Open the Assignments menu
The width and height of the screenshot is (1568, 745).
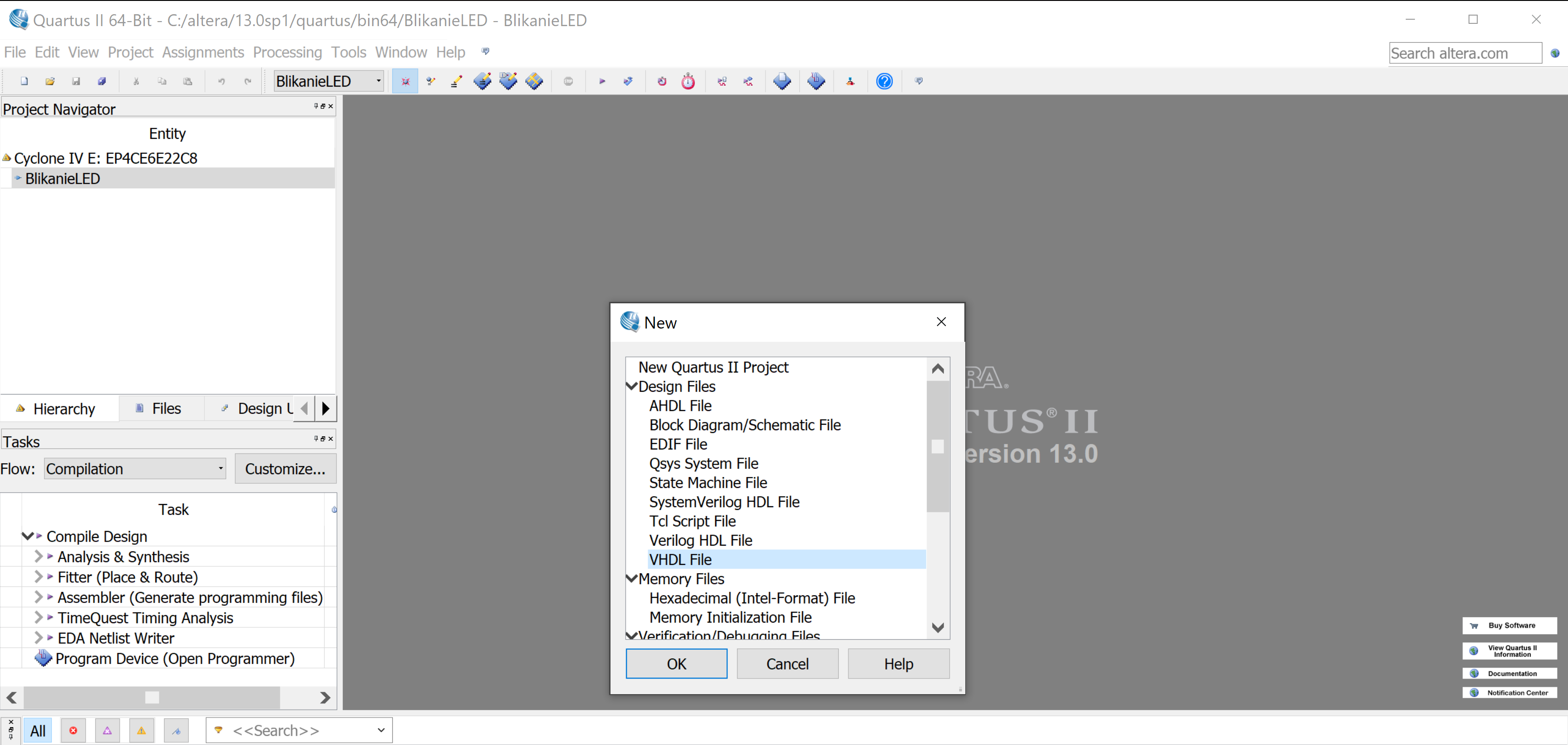(x=203, y=52)
